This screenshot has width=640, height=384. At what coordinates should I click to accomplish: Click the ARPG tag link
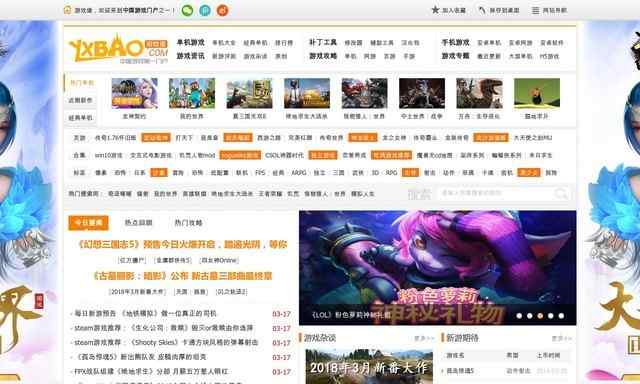click(299, 173)
